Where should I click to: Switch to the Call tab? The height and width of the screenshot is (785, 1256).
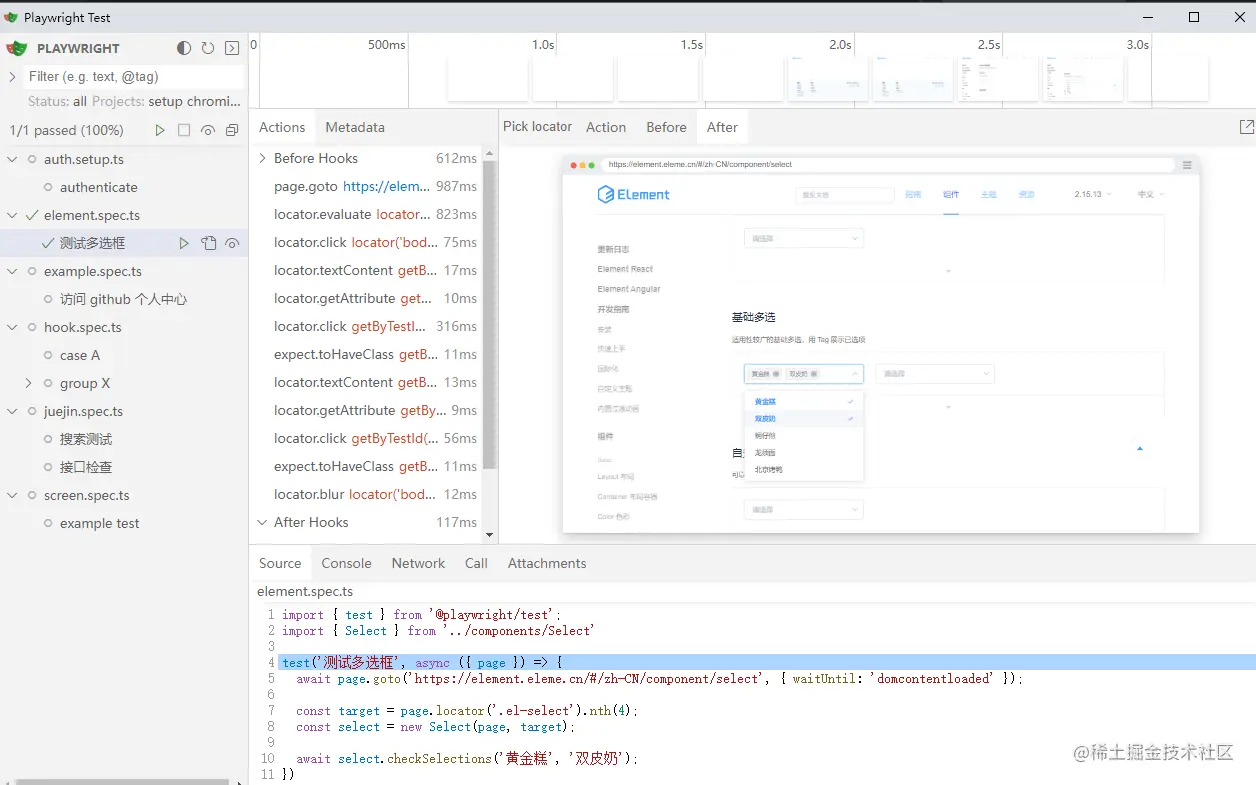coord(476,563)
